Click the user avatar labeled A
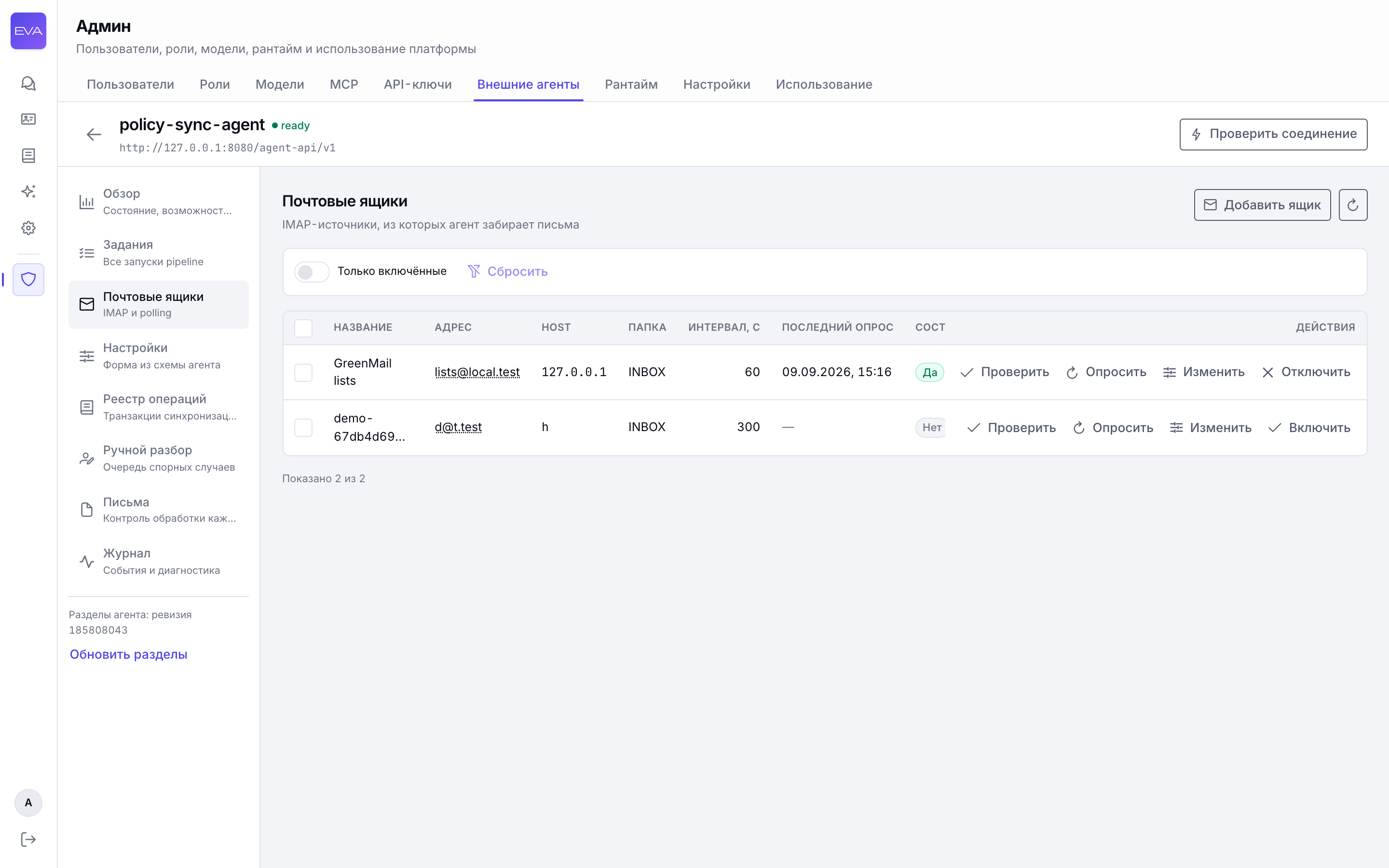 click(x=28, y=802)
